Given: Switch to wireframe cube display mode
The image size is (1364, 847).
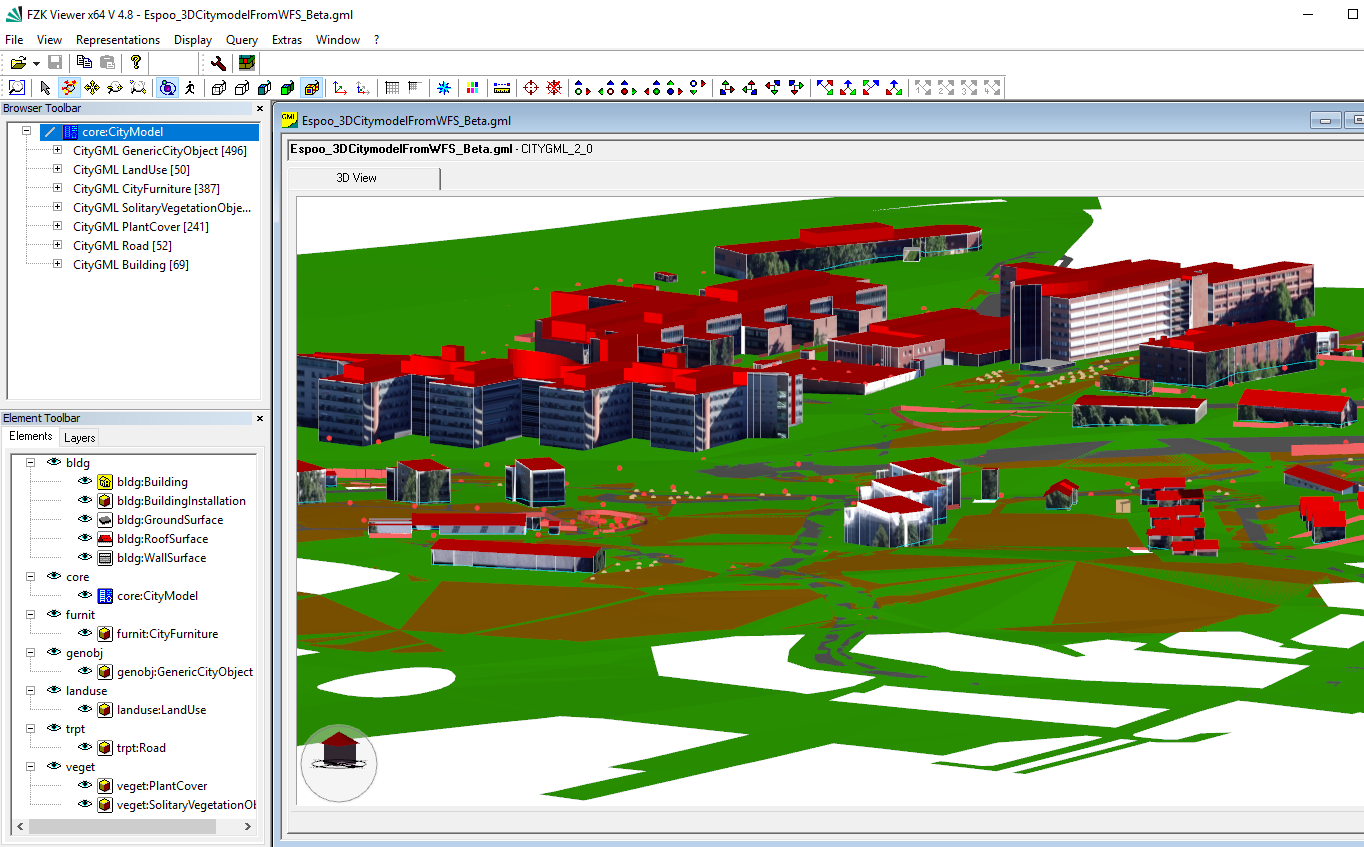Looking at the screenshot, I should point(219,87).
